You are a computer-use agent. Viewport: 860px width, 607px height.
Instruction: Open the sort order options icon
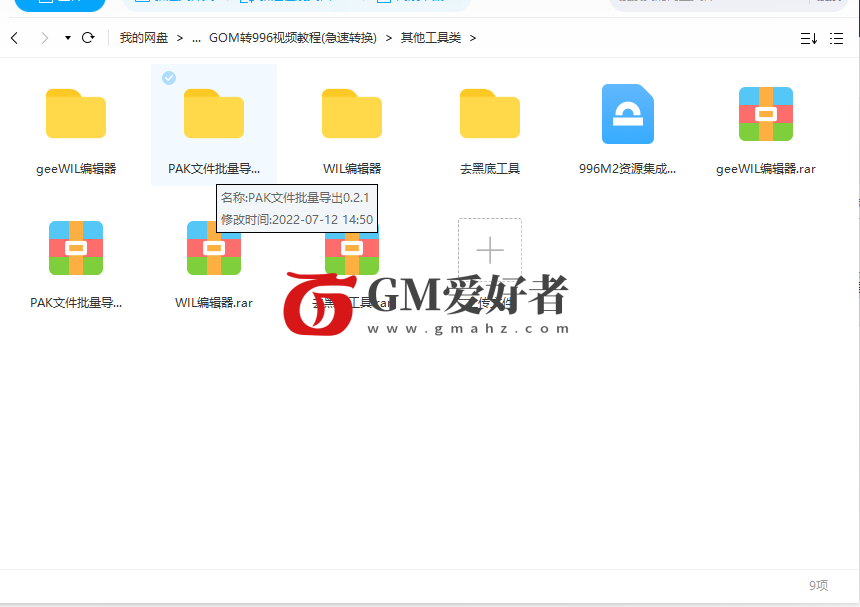point(808,38)
